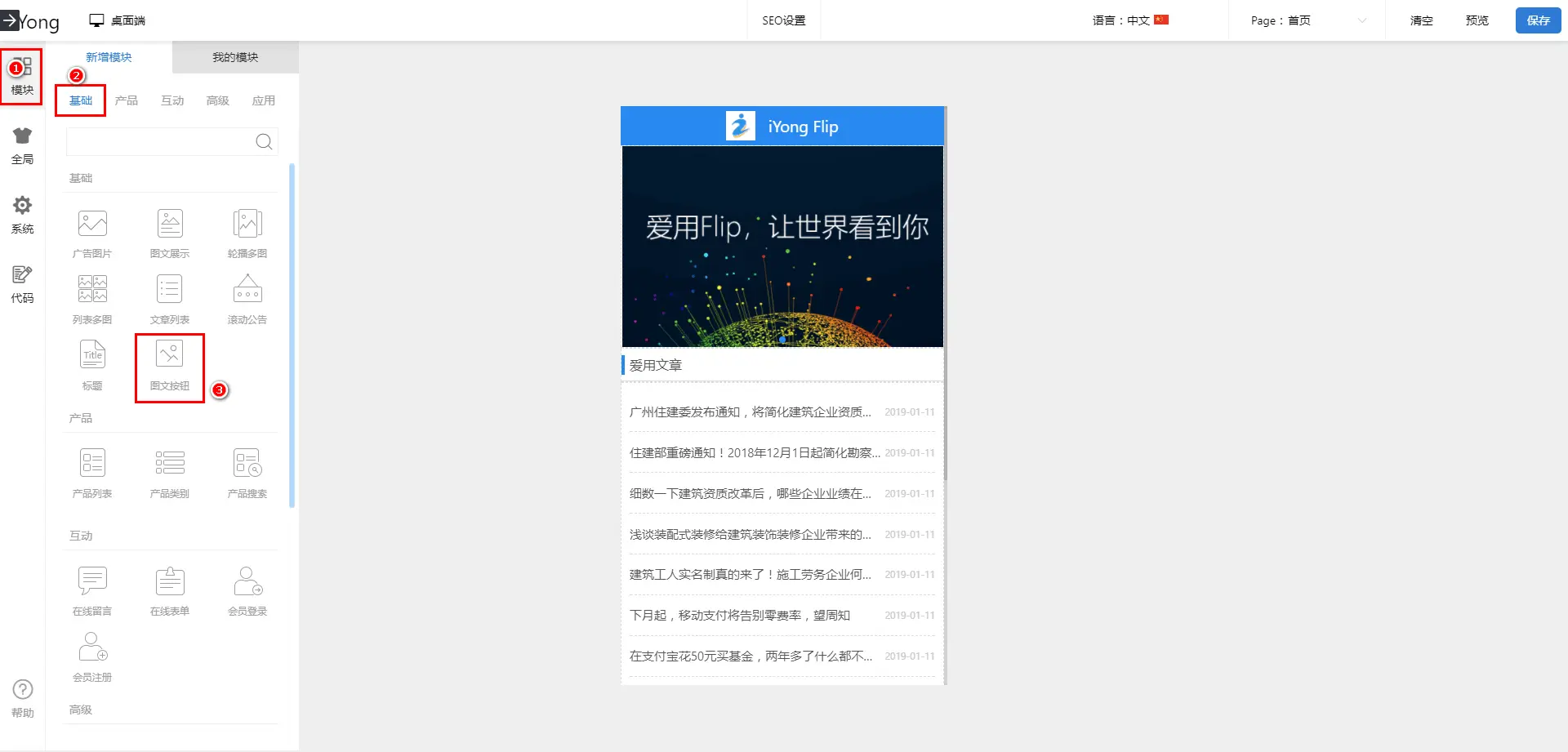This screenshot has height=752, width=1568.
Task: Switch to the 我的模块 tab
Action: pos(235,57)
